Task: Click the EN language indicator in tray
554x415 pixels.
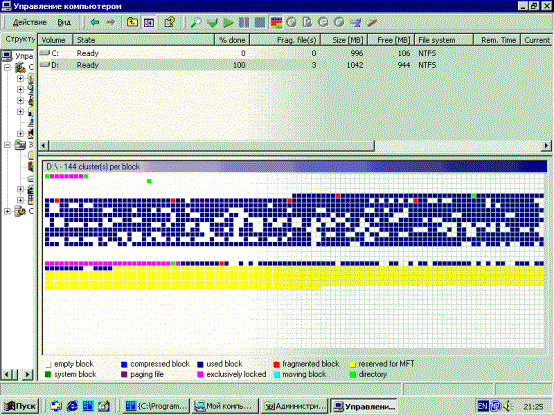Action: click(x=483, y=406)
